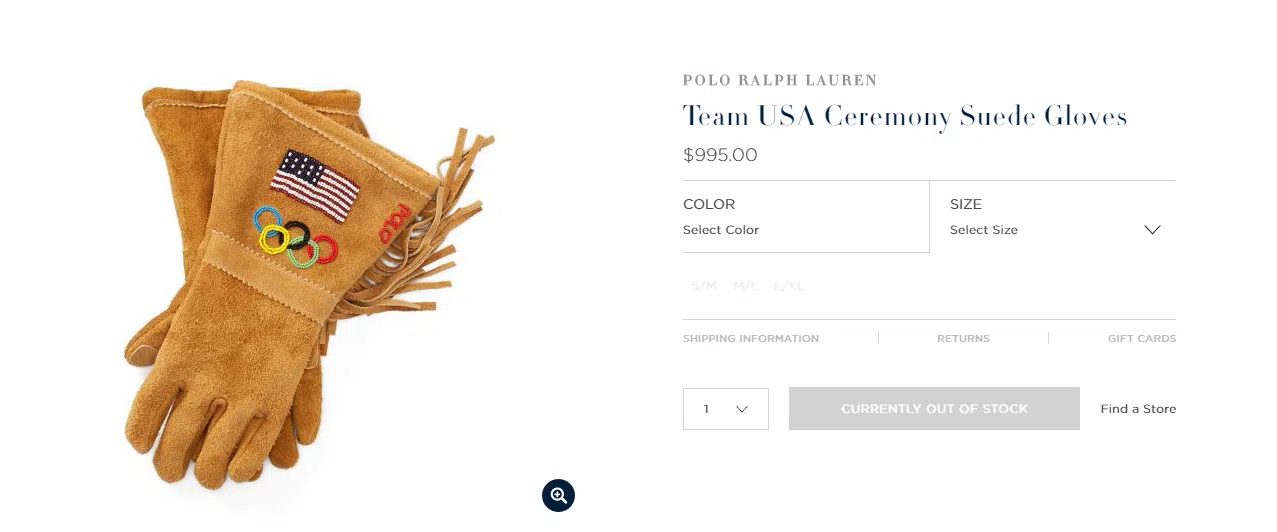Open the Gift Cards link
Image resolution: width=1277 pixels, height=532 pixels.
1142,339
